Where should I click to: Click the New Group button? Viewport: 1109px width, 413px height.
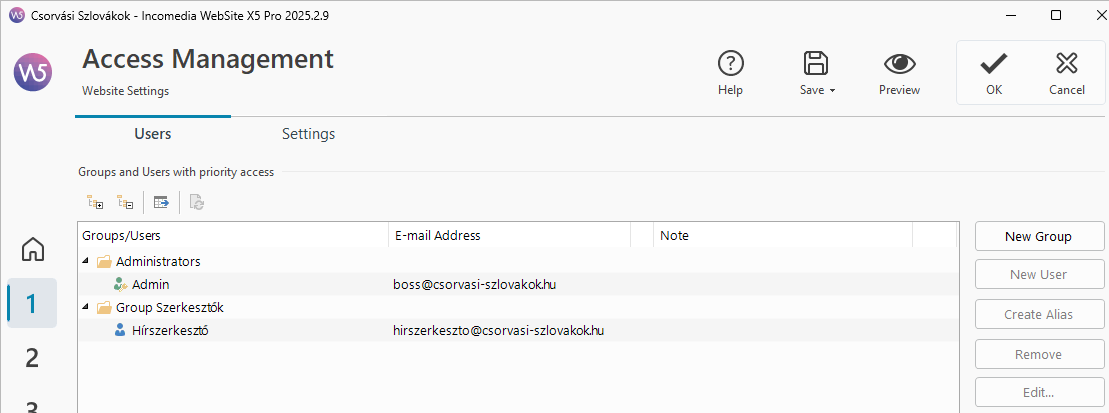pos(1039,236)
